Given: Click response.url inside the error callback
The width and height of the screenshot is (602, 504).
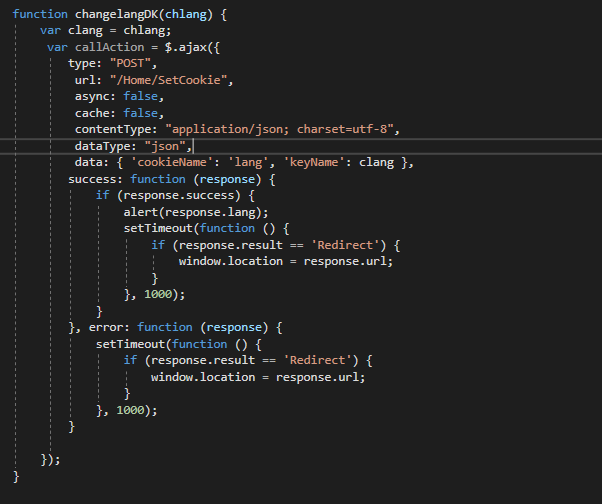Looking at the screenshot, I should pos(317,377).
